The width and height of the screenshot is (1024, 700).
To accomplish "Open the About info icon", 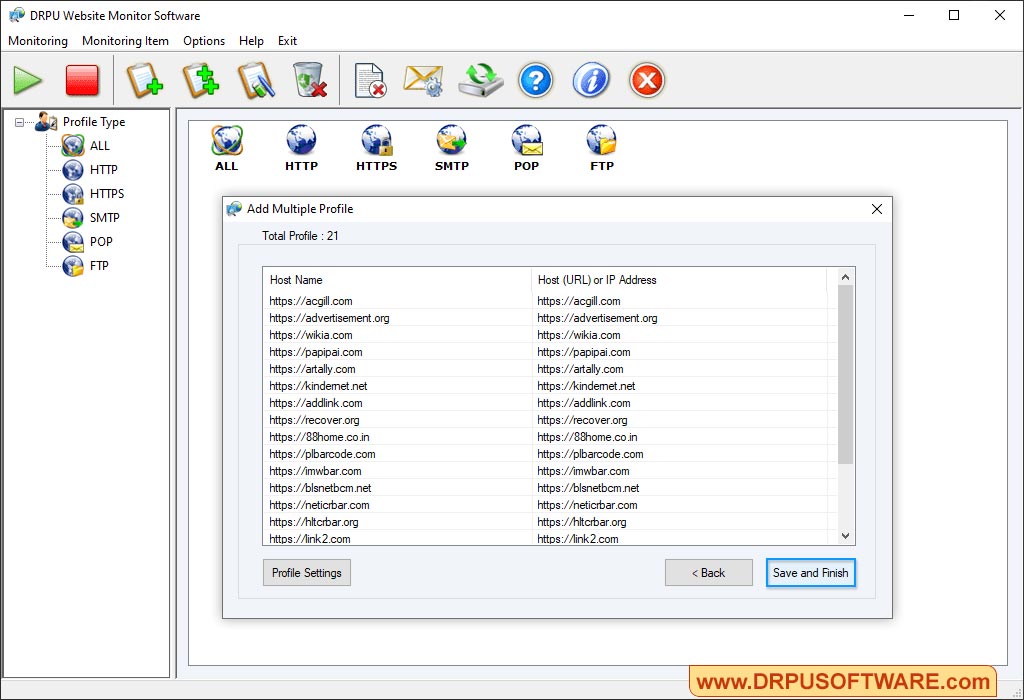I will coord(591,80).
